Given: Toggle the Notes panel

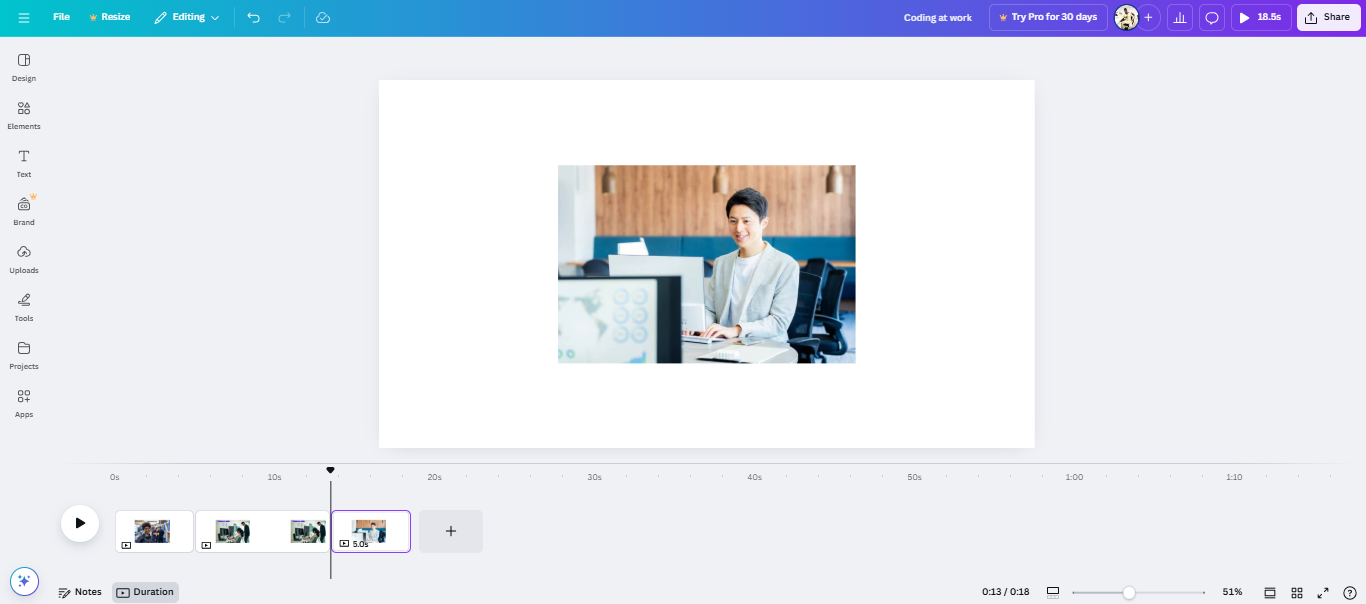Looking at the screenshot, I should tap(80, 591).
